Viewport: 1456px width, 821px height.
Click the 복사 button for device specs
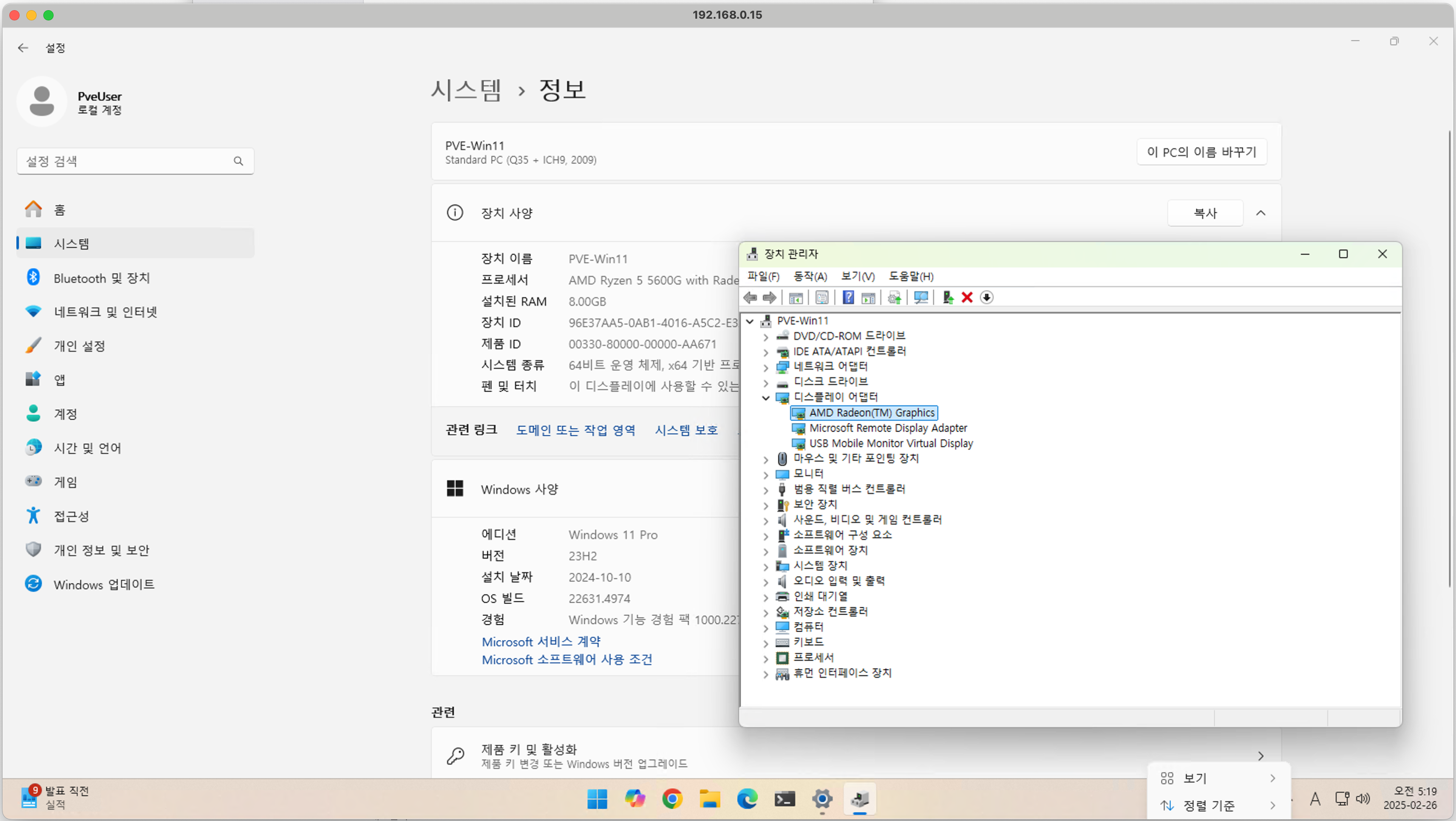1205,213
